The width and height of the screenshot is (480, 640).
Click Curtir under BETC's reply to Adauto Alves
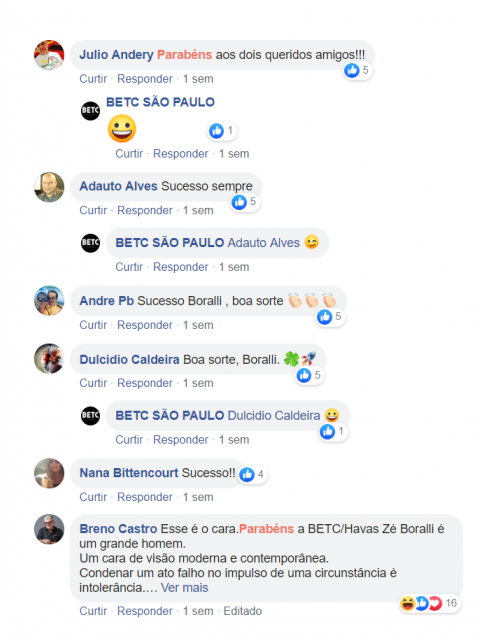pyautogui.click(x=129, y=267)
